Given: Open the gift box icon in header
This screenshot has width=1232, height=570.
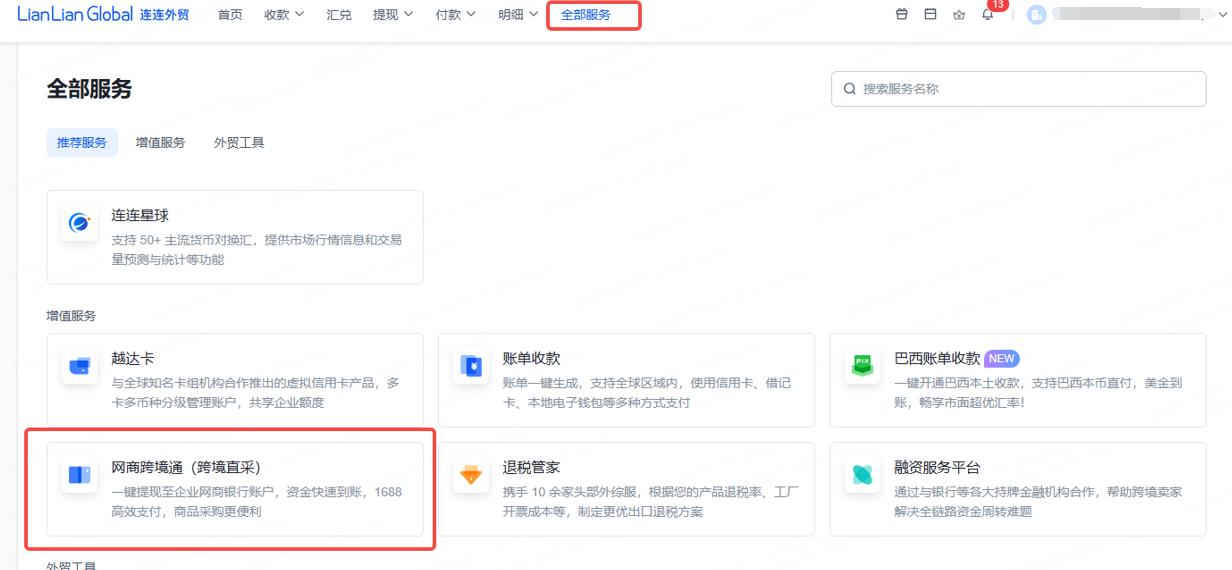Looking at the screenshot, I should click(x=902, y=15).
